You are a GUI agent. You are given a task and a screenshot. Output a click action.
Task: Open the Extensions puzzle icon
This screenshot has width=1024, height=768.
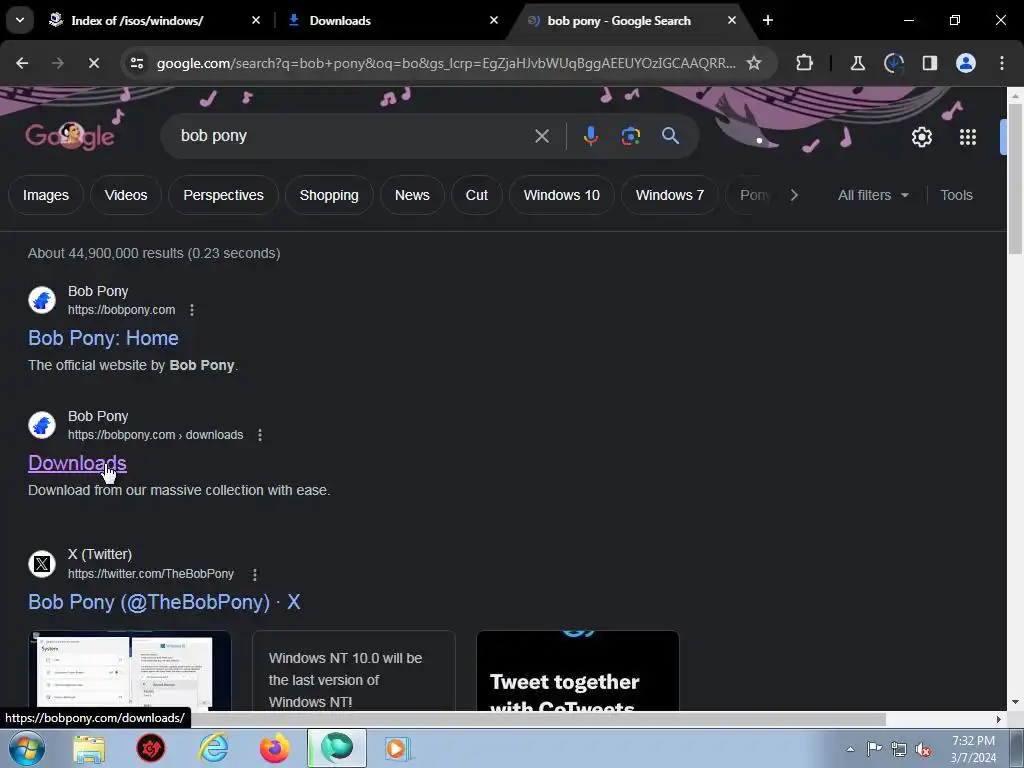[x=805, y=63]
